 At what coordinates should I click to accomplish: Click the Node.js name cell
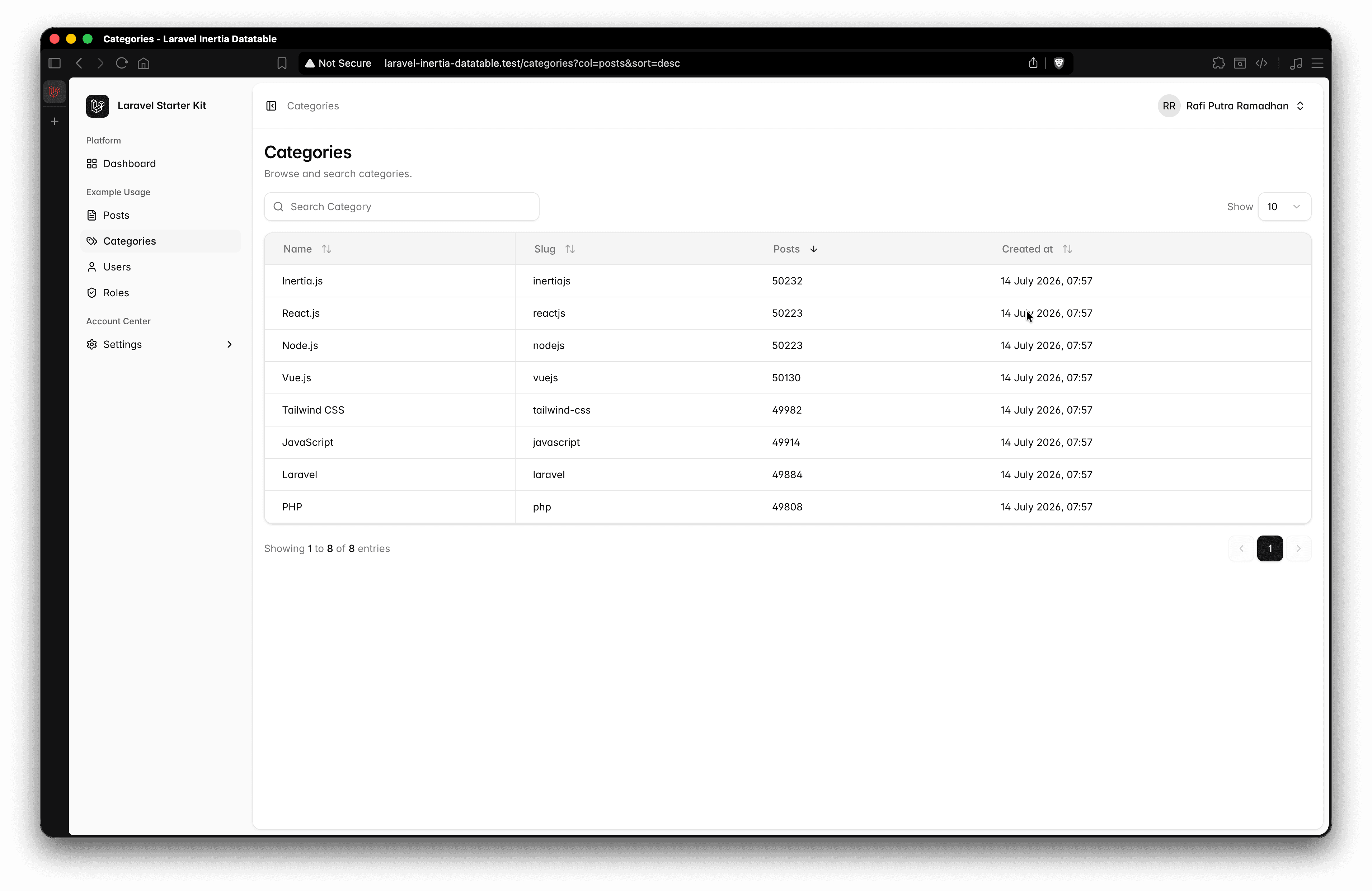pyautogui.click(x=300, y=346)
